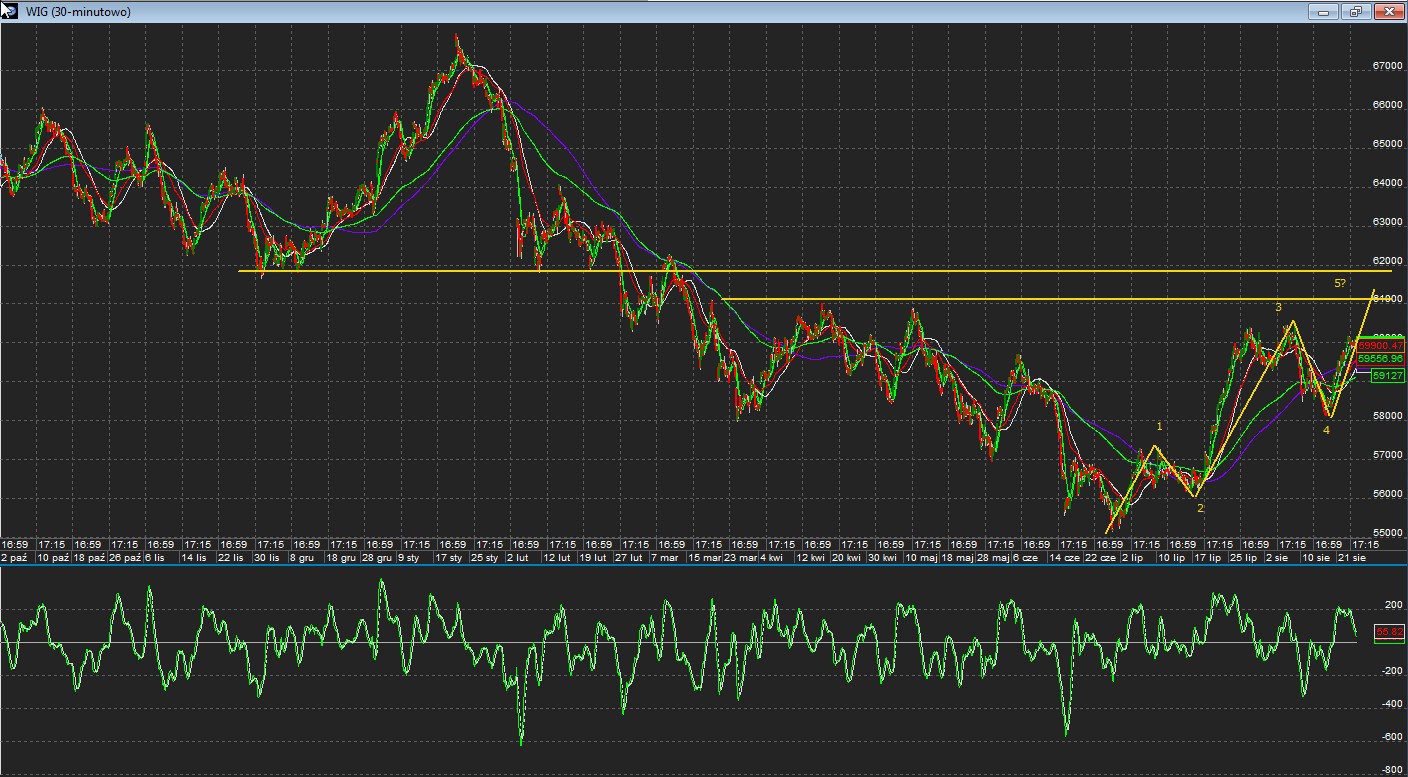Click the red oscillator value tag
This screenshot has width=1408, height=777.
(1389, 632)
